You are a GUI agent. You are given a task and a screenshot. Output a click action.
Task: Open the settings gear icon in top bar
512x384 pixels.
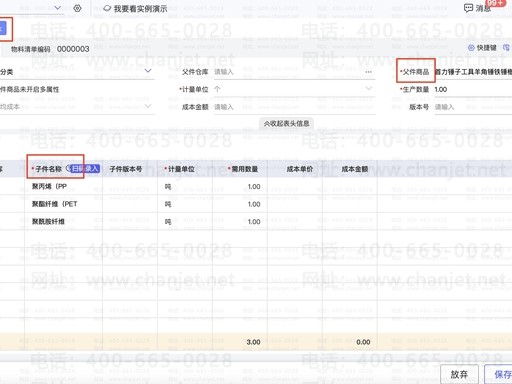pos(77,8)
